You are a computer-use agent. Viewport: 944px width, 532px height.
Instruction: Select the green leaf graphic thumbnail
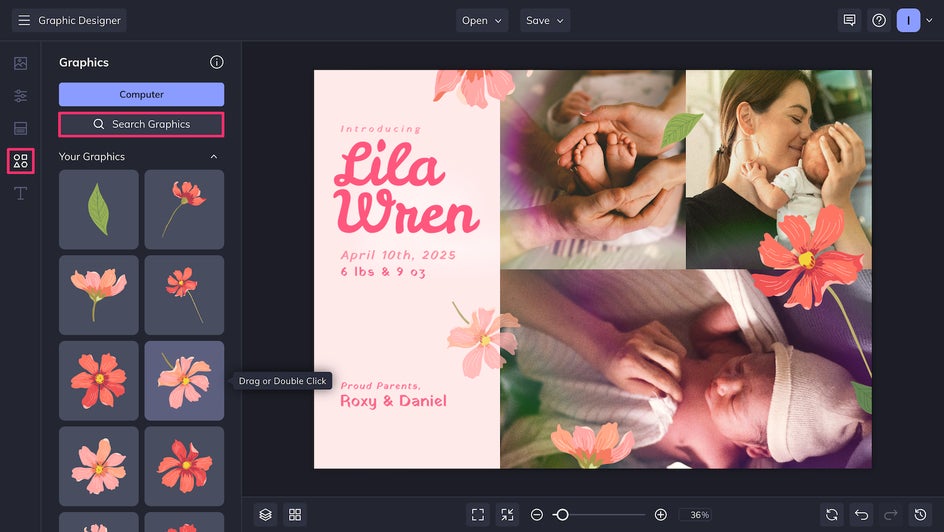[x=99, y=209]
